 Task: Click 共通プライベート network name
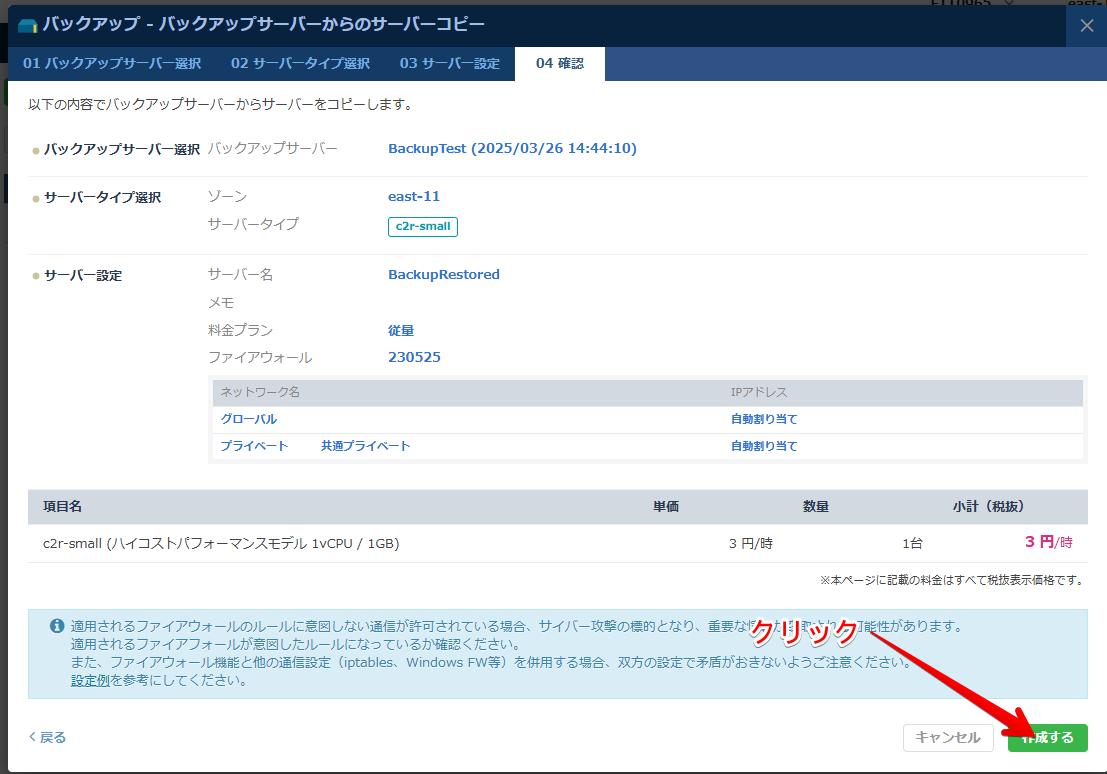[x=365, y=446]
